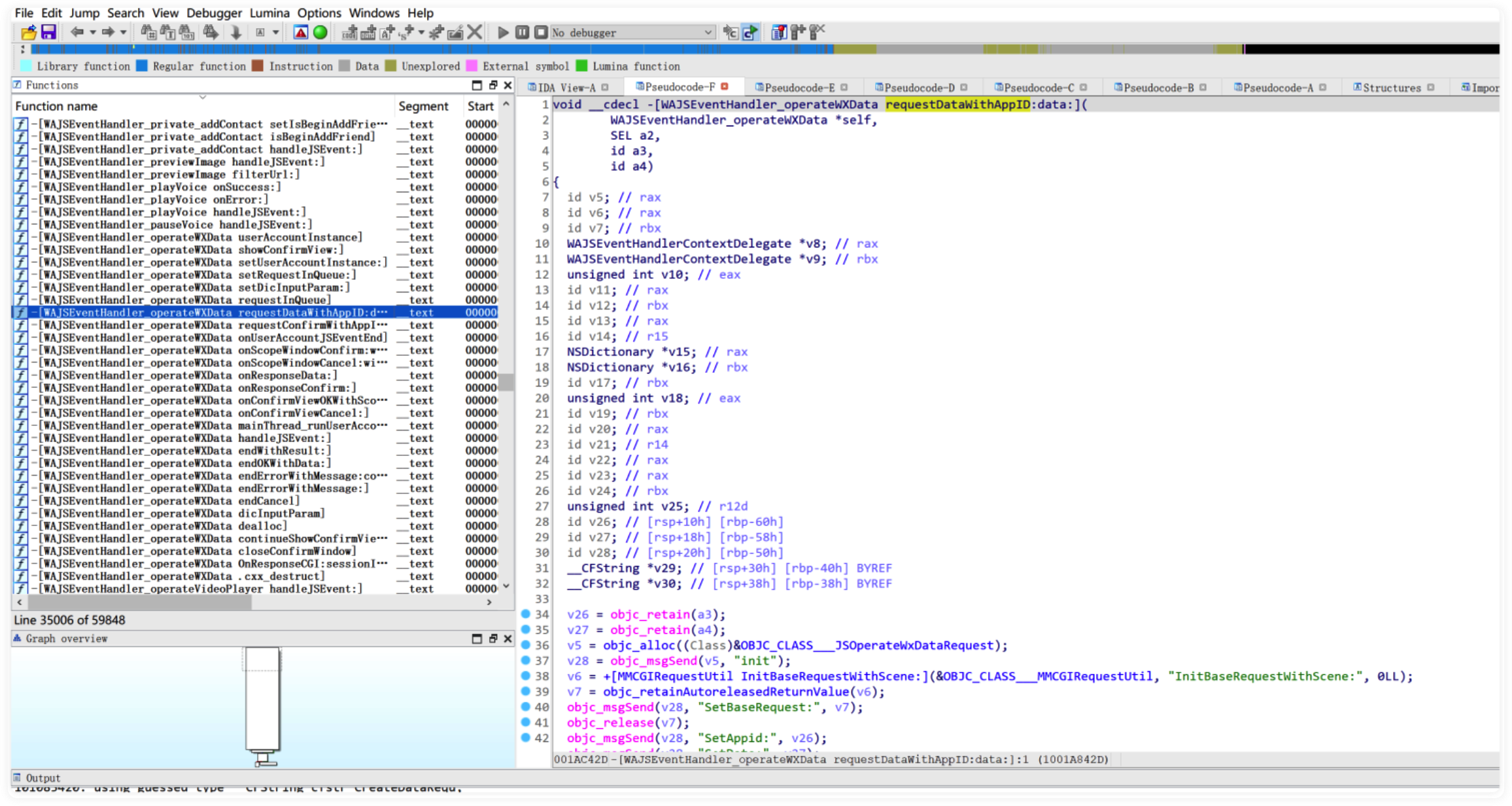
Task: Click the Save database floppy icon
Action: [x=48, y=32]
